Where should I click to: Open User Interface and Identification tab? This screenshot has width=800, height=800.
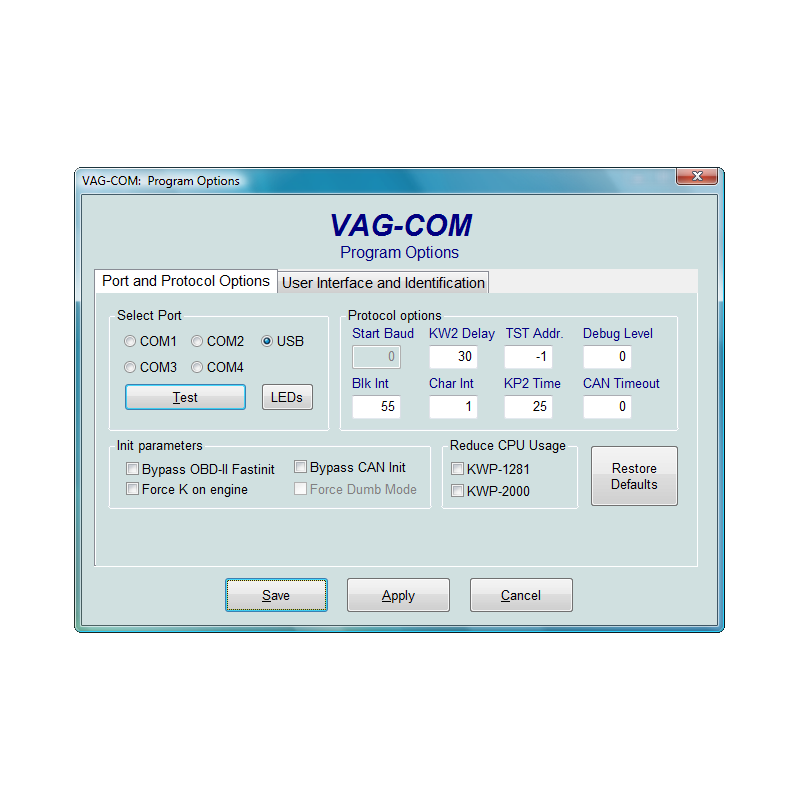(x=383, y=283)
